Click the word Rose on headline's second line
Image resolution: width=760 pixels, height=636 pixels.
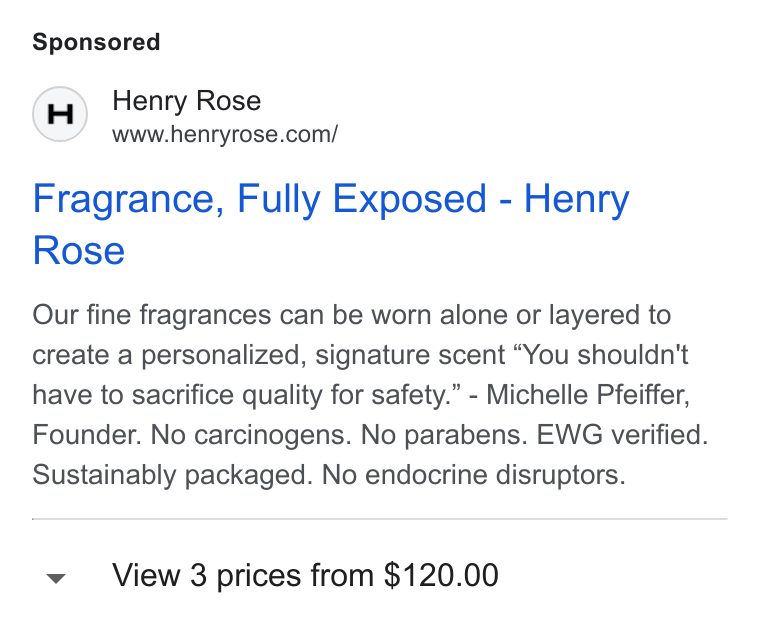[x=79, y=251]
